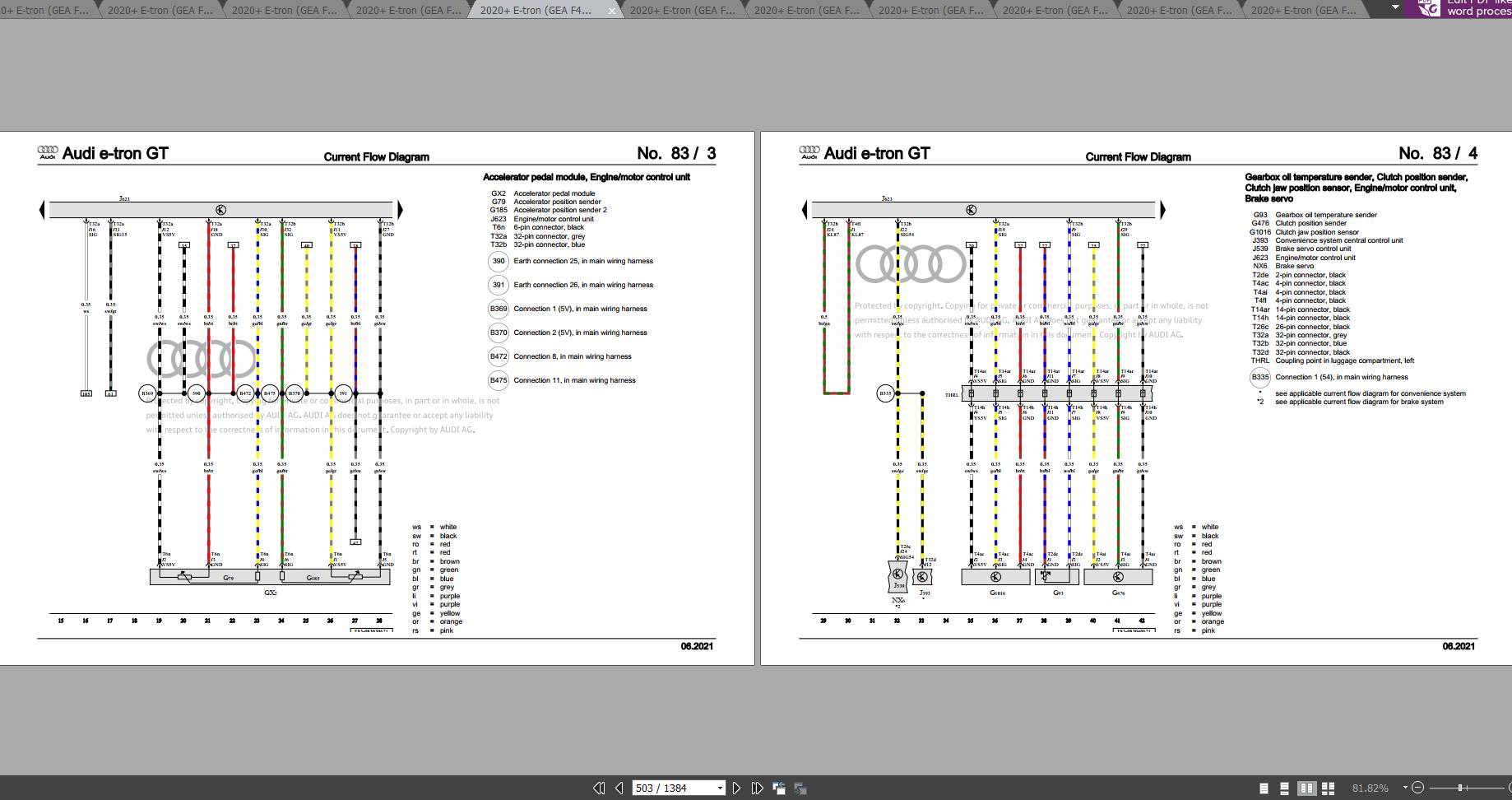Click the page label No. 83 / 3
This screenshot has width=1512, height=800.
[x=676, y=153]
